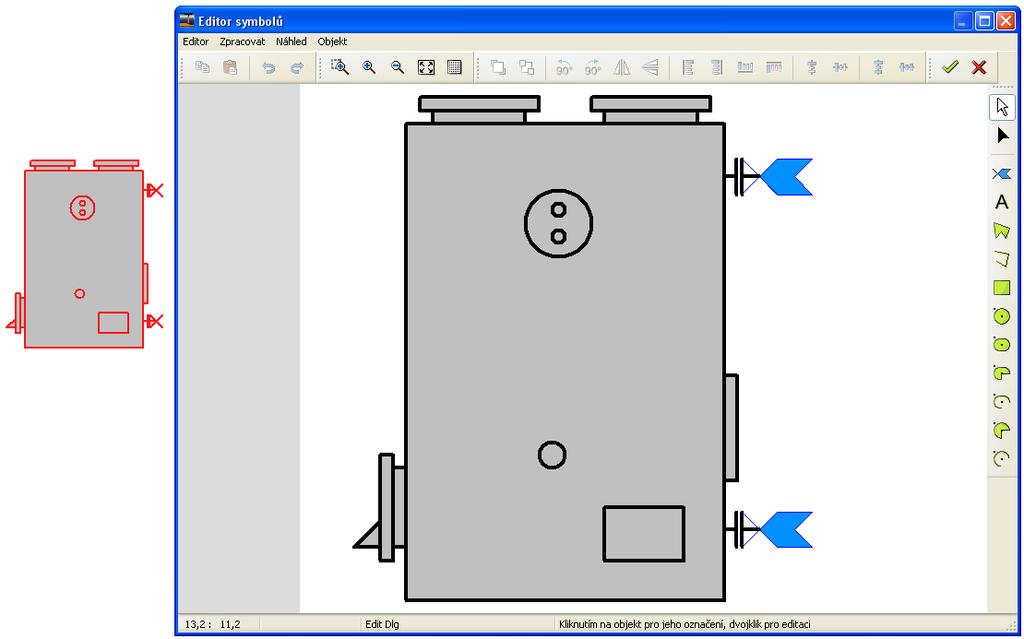Screen dimensions: 1024x639
Task: Click the coordinates '13,2 : 11,2' in status bar
Action: 213,624
